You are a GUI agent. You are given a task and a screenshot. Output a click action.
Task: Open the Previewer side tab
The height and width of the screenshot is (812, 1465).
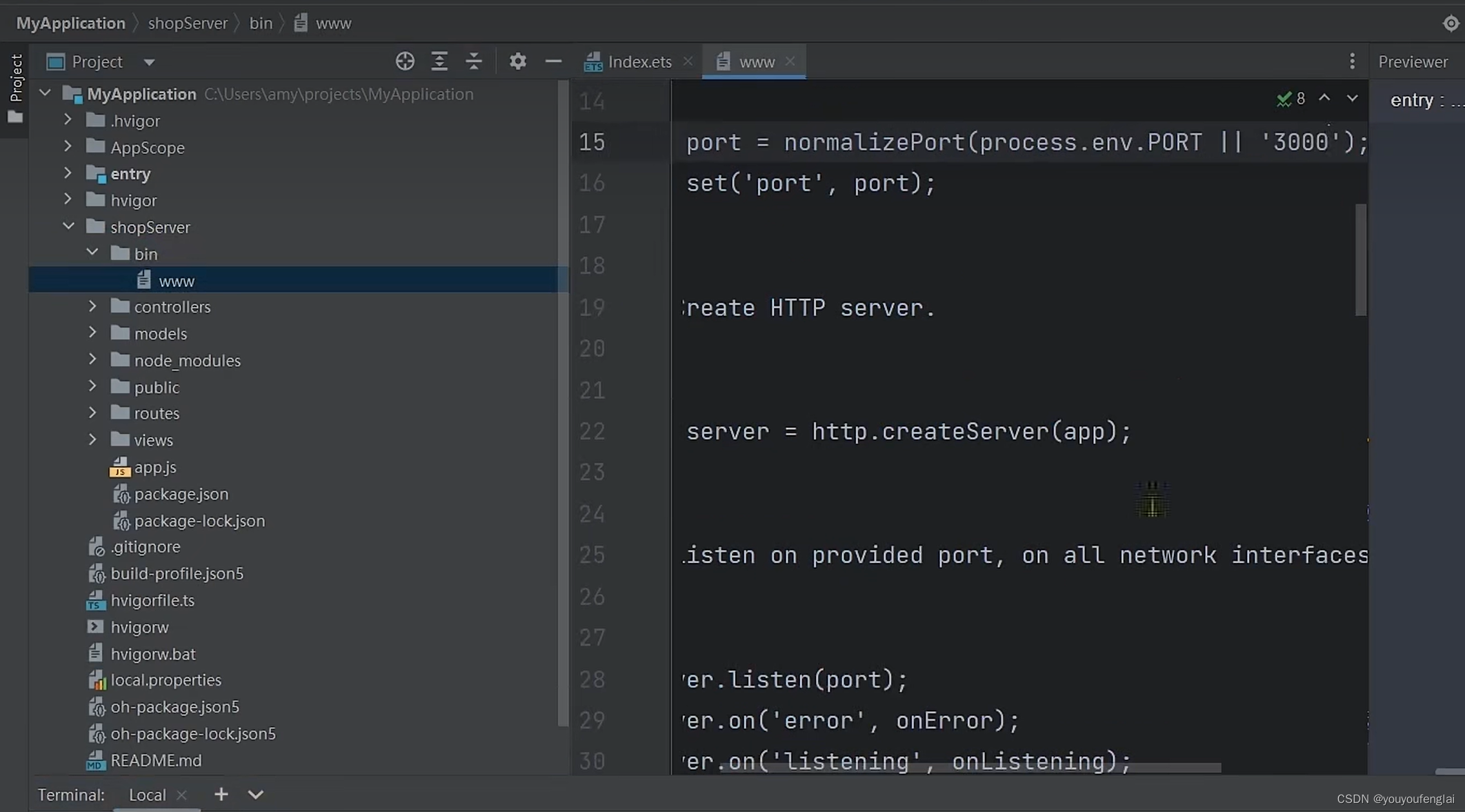click(x=1413, y=61)
